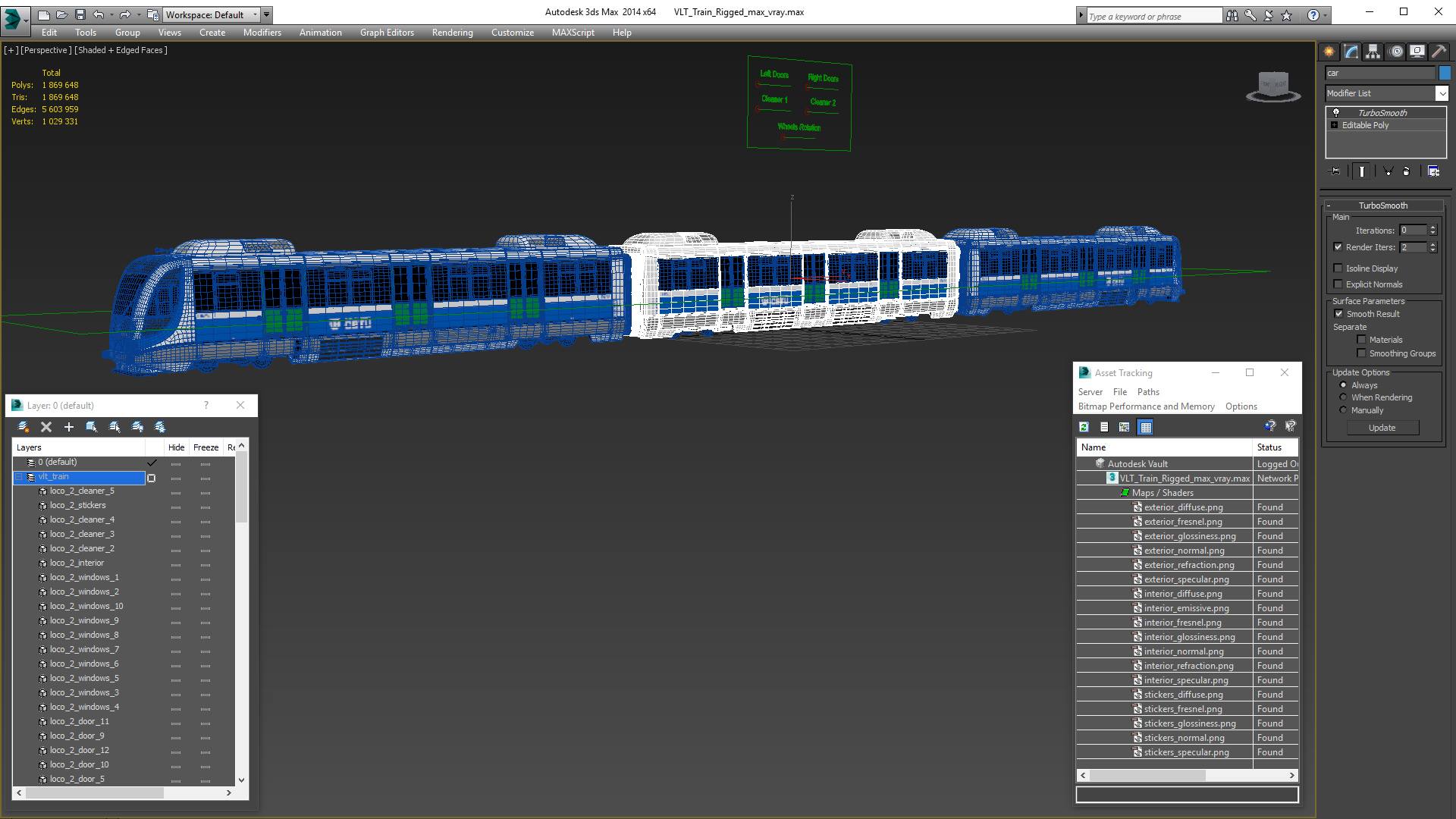Toggle Show End Result button
This screenshot has height=819, width=1456.
(1362, 171)
